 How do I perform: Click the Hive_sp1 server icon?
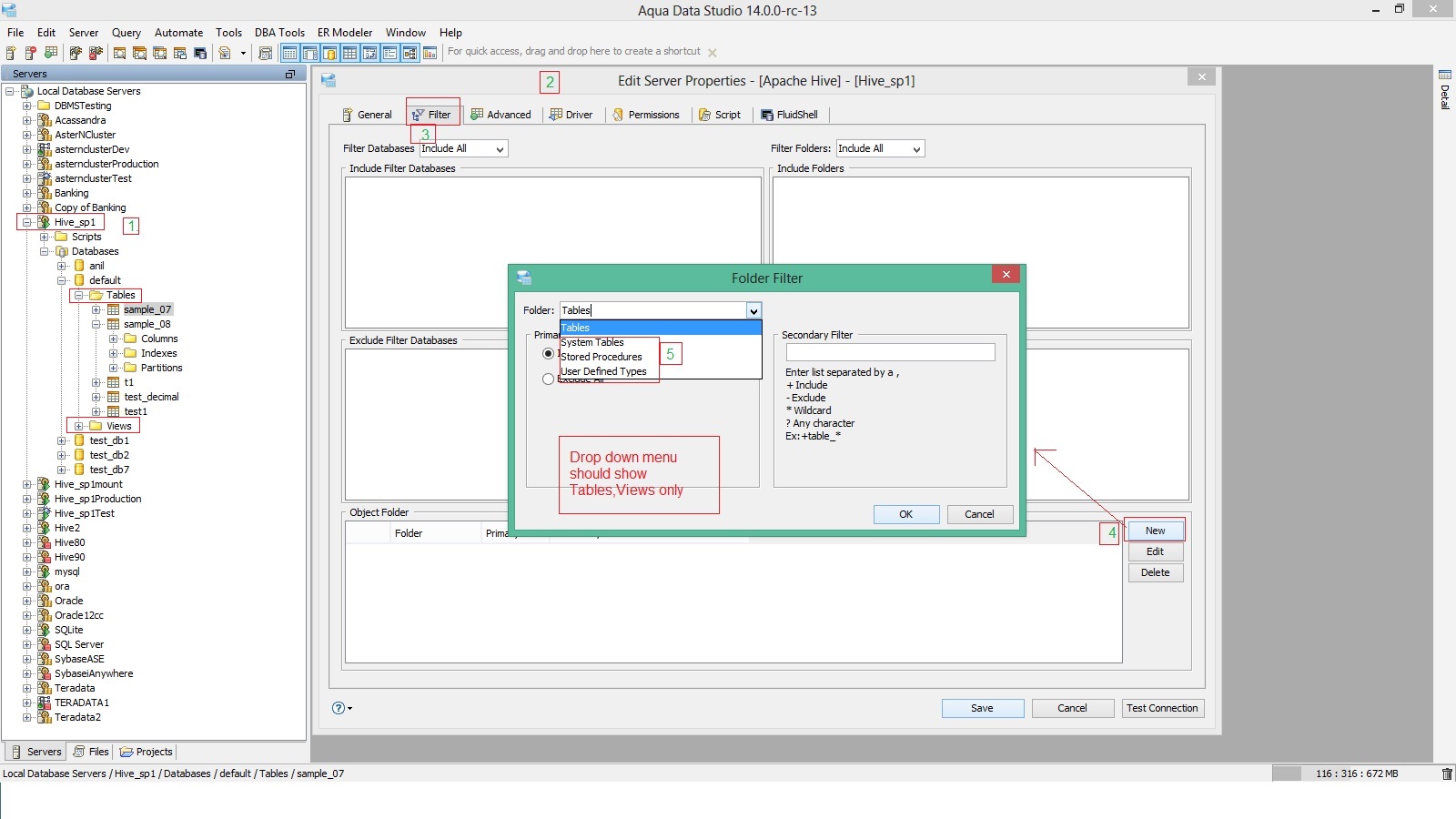coord(44,222)
